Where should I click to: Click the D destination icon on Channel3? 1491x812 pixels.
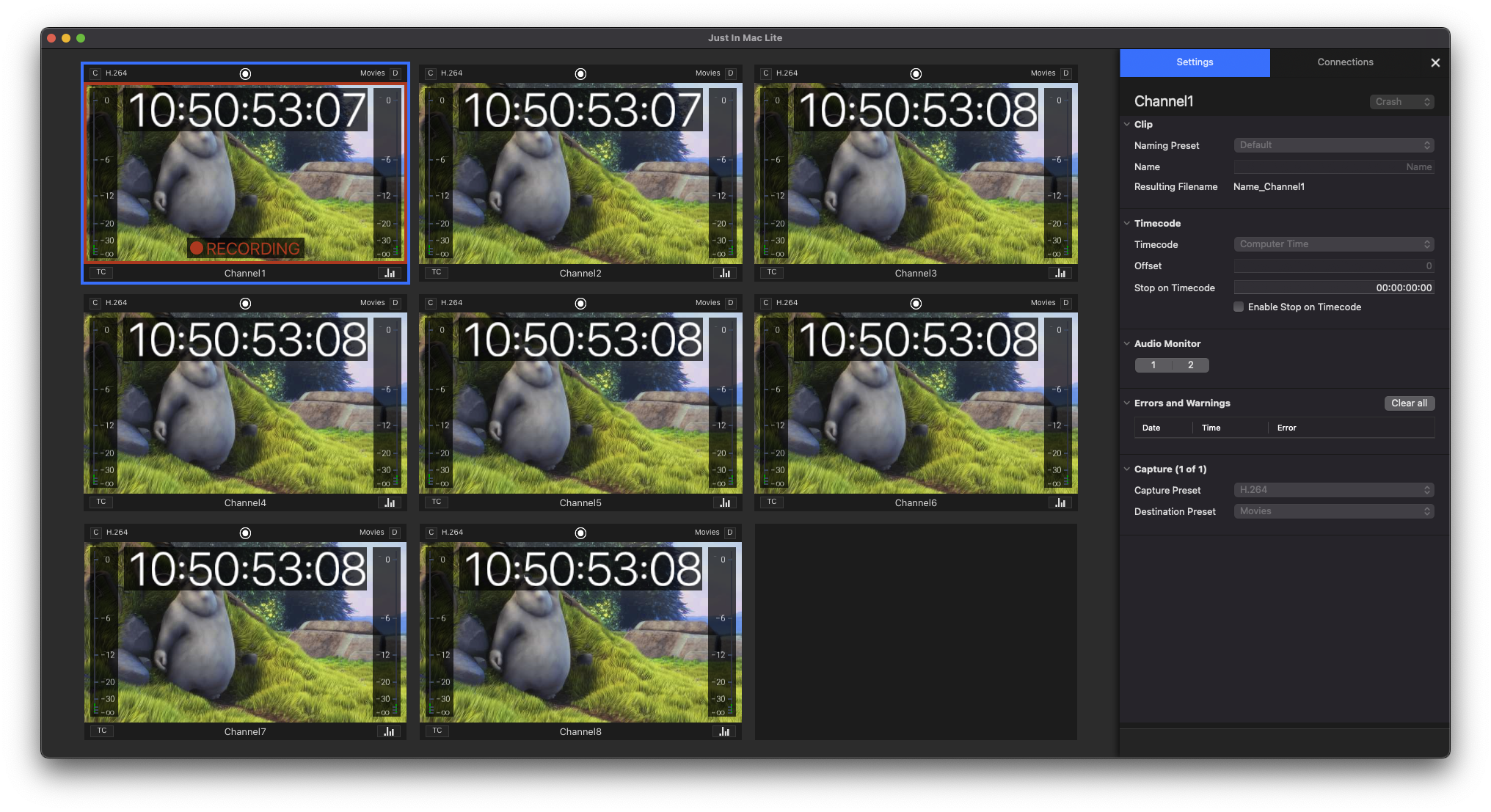pos(1066,73)
